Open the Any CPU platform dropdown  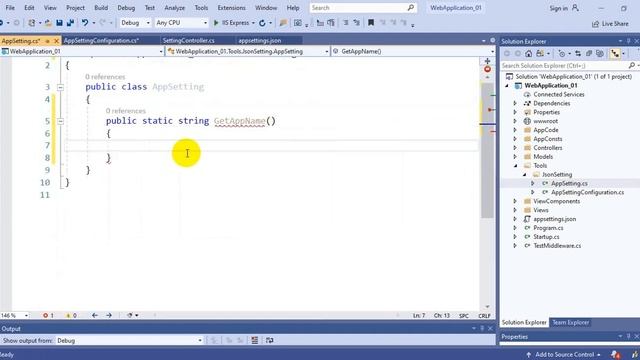[x=181, y=23]
